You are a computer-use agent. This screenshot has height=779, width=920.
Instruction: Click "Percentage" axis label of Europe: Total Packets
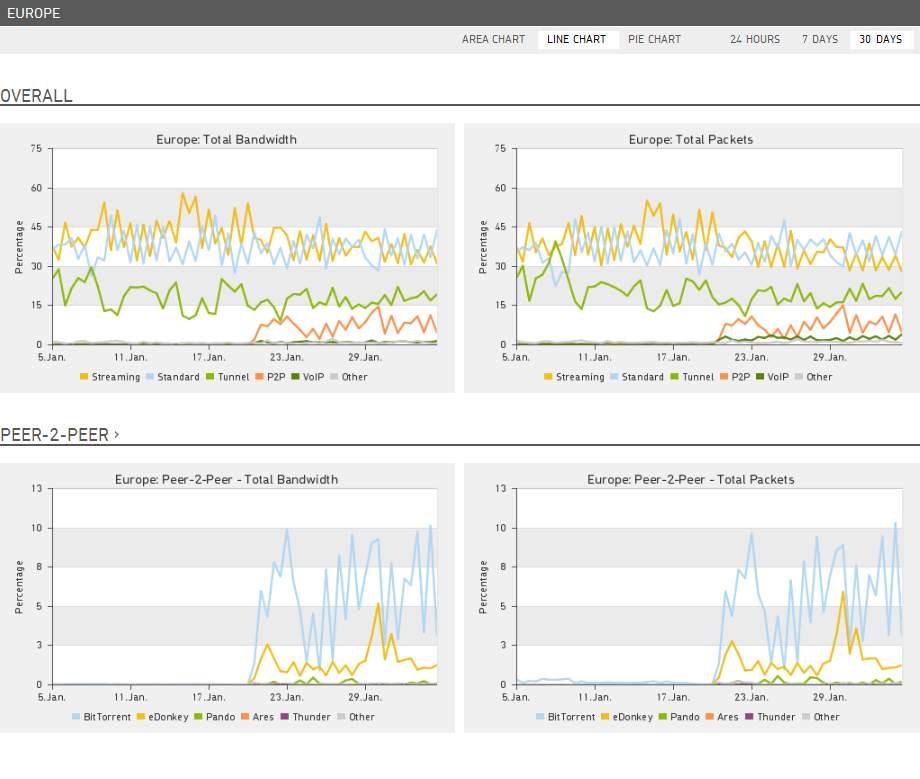point(483,247)
